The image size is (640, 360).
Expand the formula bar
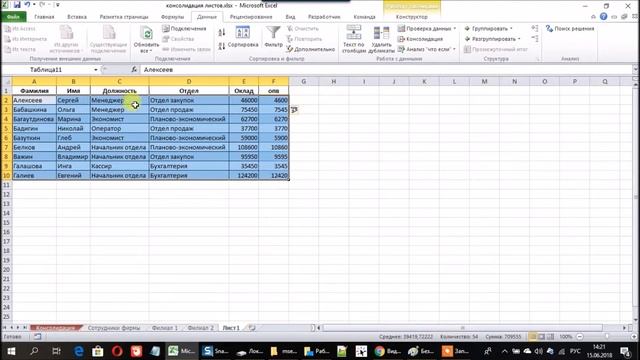pyautogui.click(x=635, y=70)
